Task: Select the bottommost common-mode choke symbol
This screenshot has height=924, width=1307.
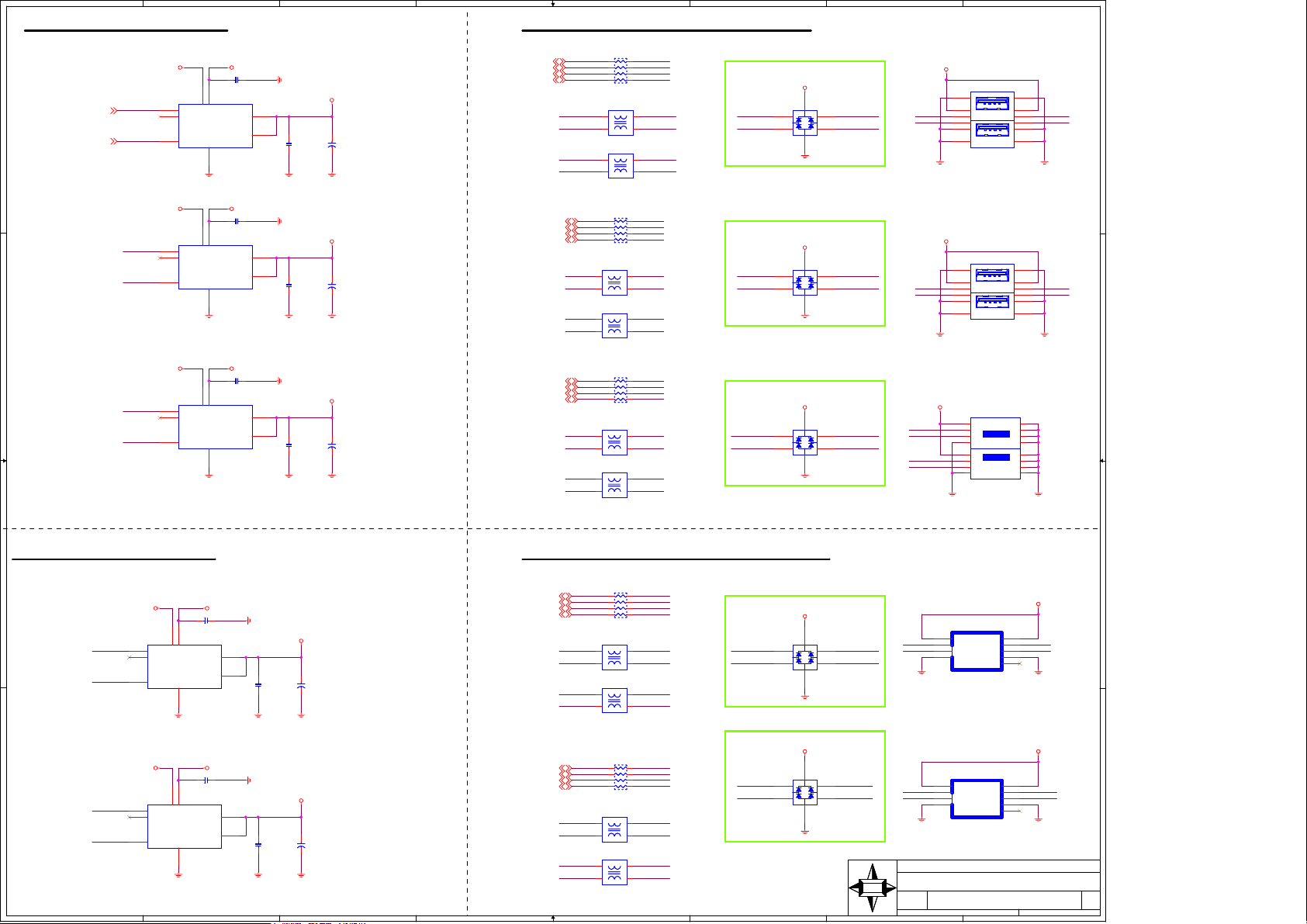Action: tap(614, 872)
